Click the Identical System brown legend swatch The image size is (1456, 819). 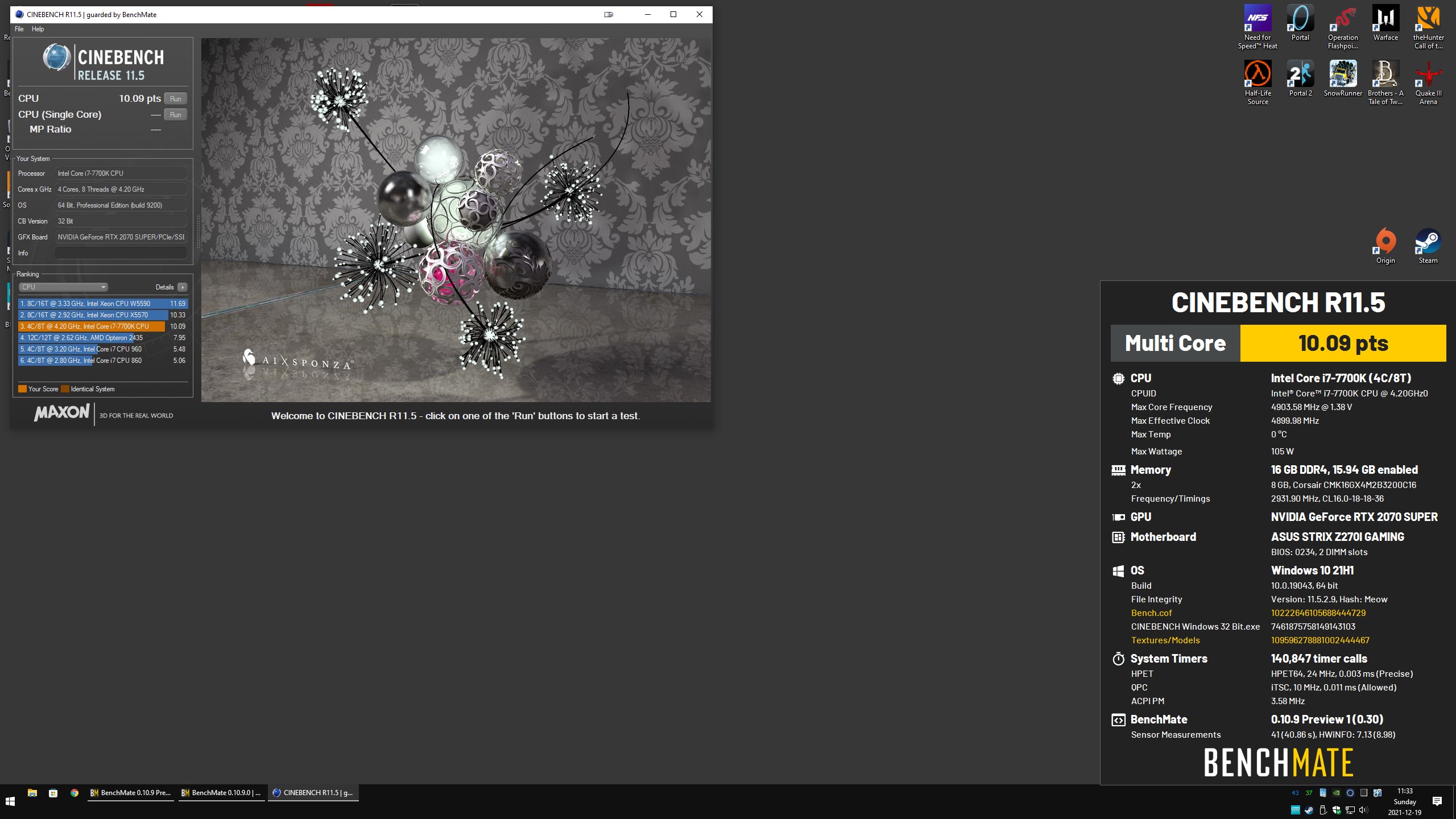coord(65,389)
